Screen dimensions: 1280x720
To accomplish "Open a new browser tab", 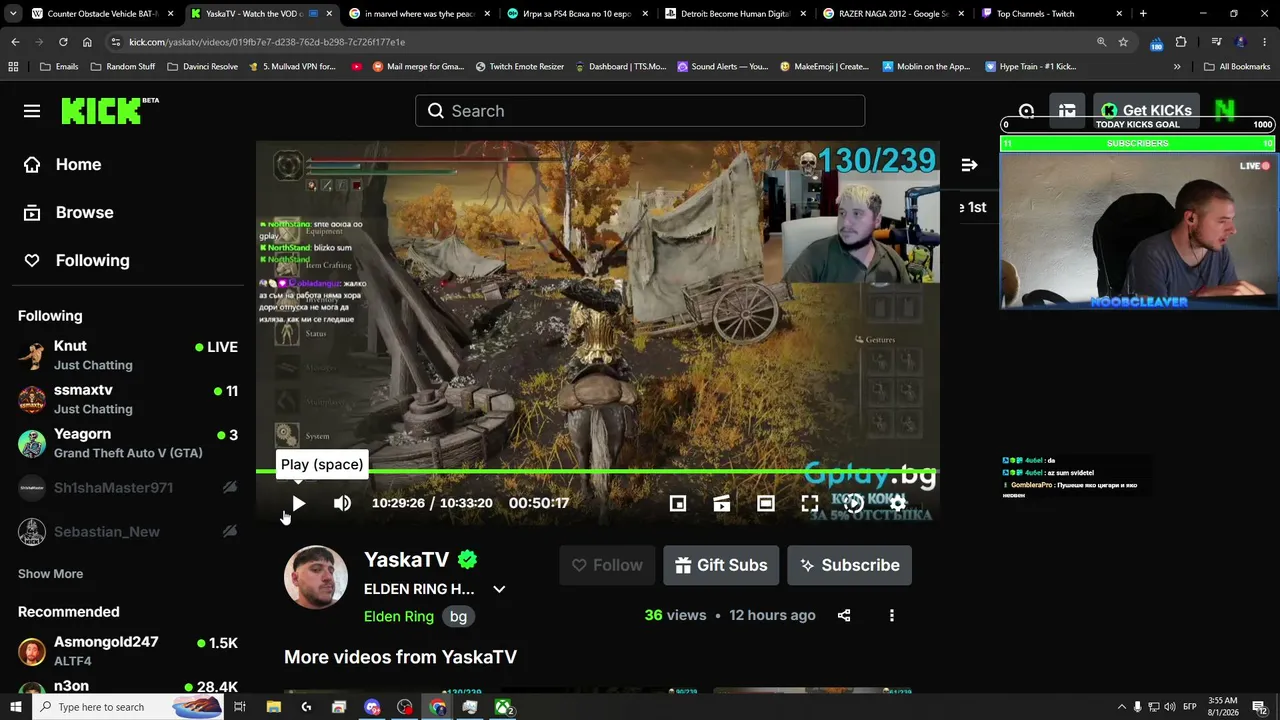I will point(1143,14).
